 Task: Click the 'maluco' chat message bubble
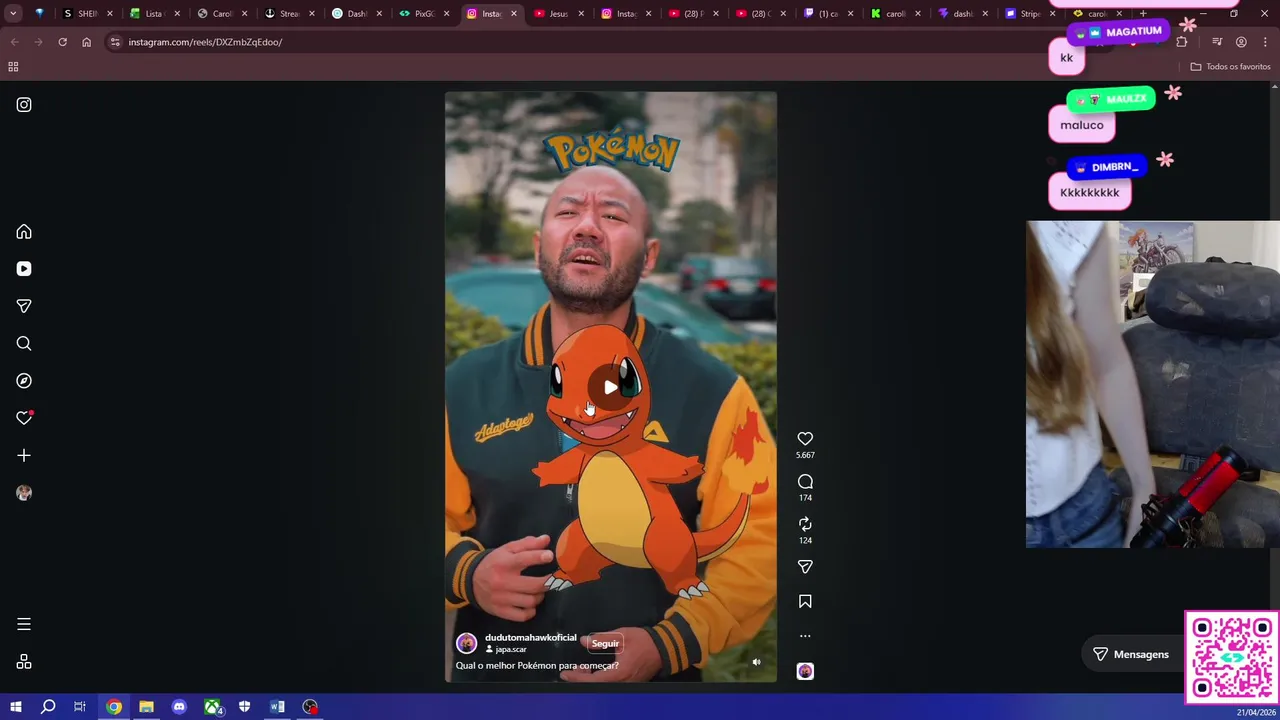(1082, 125)
